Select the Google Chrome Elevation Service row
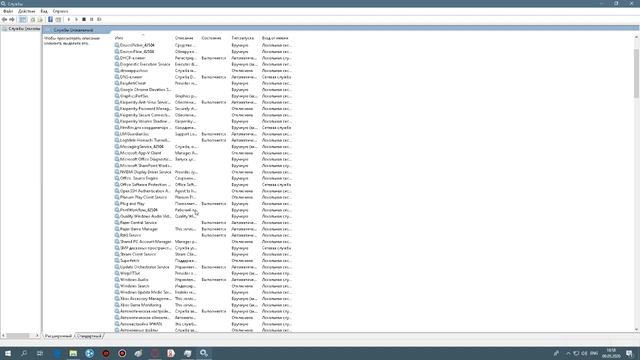Viewport: 640px width, 360px height. pyautogui.click(x=203, y=90)
